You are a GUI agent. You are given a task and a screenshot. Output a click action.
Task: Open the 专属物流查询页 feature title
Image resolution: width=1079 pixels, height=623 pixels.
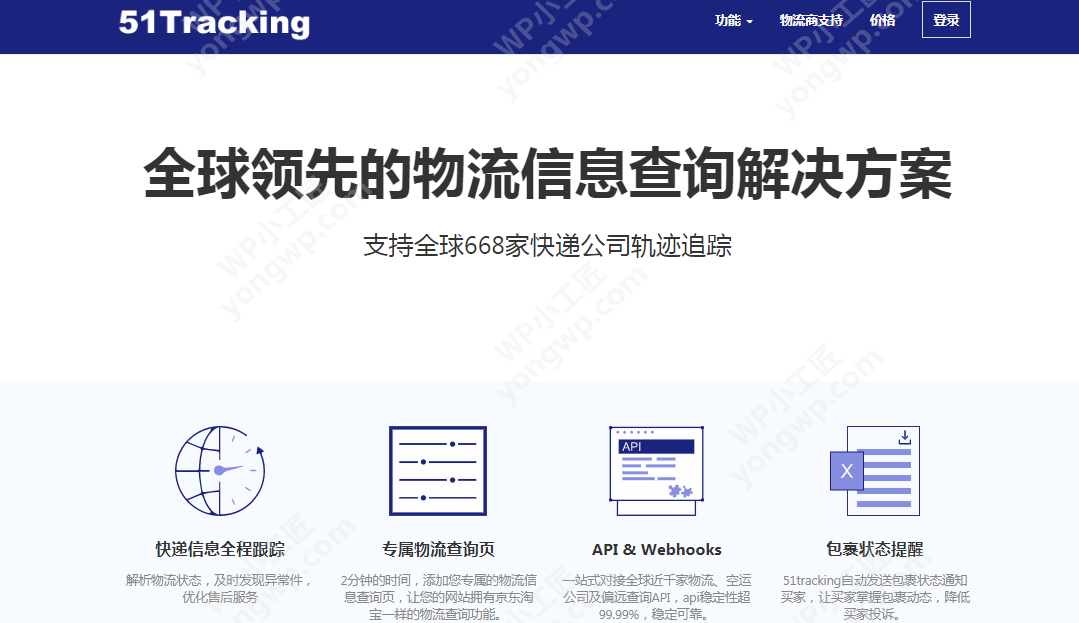coord(438,549)
